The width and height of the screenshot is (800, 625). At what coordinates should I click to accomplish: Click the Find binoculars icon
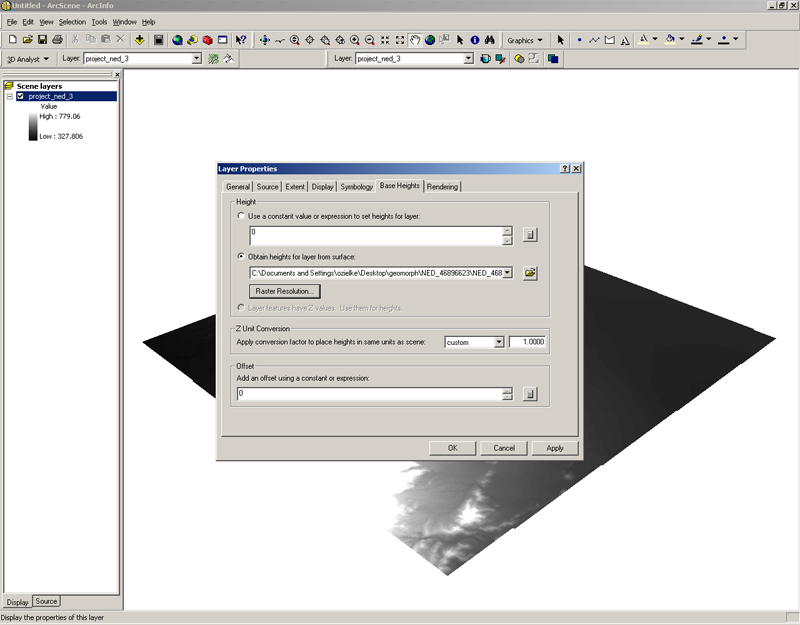(491, 40)
